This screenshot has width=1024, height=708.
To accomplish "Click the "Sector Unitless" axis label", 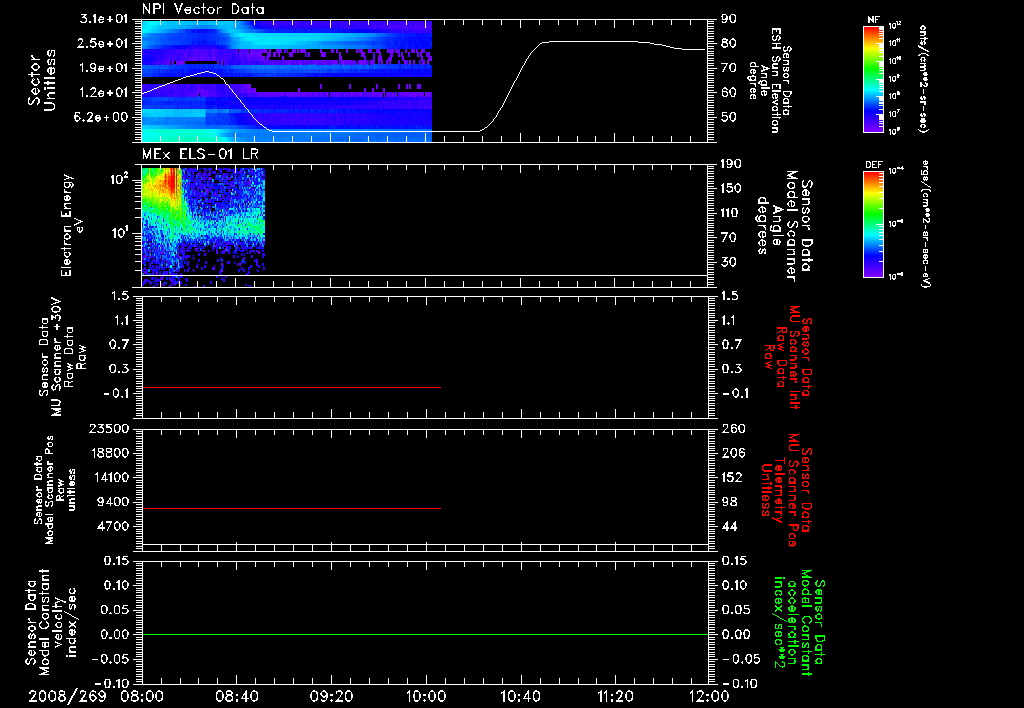I will click(41, 80).
